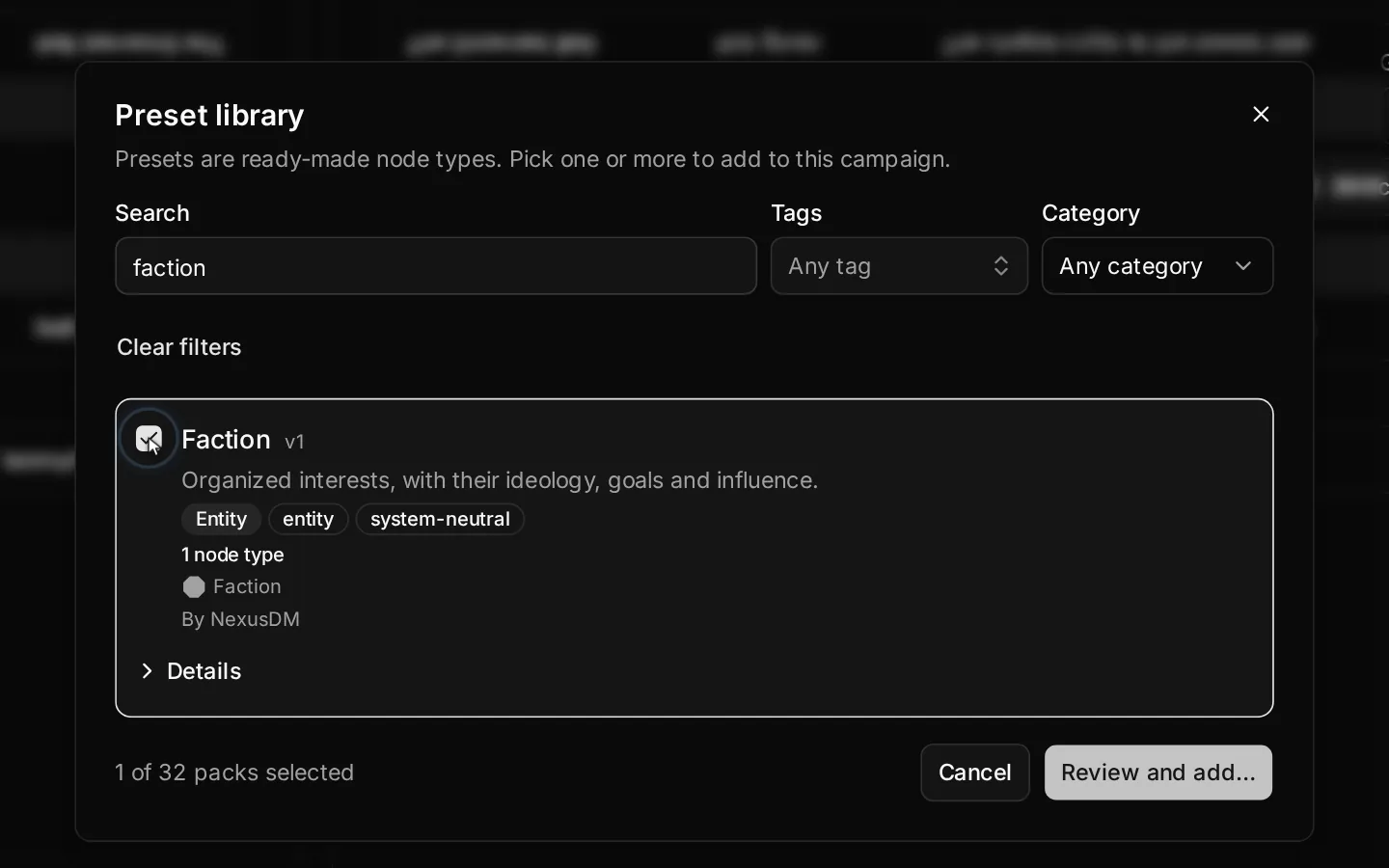Click the Faction description text
This screenshot has height=868, width=1389.
500,480
